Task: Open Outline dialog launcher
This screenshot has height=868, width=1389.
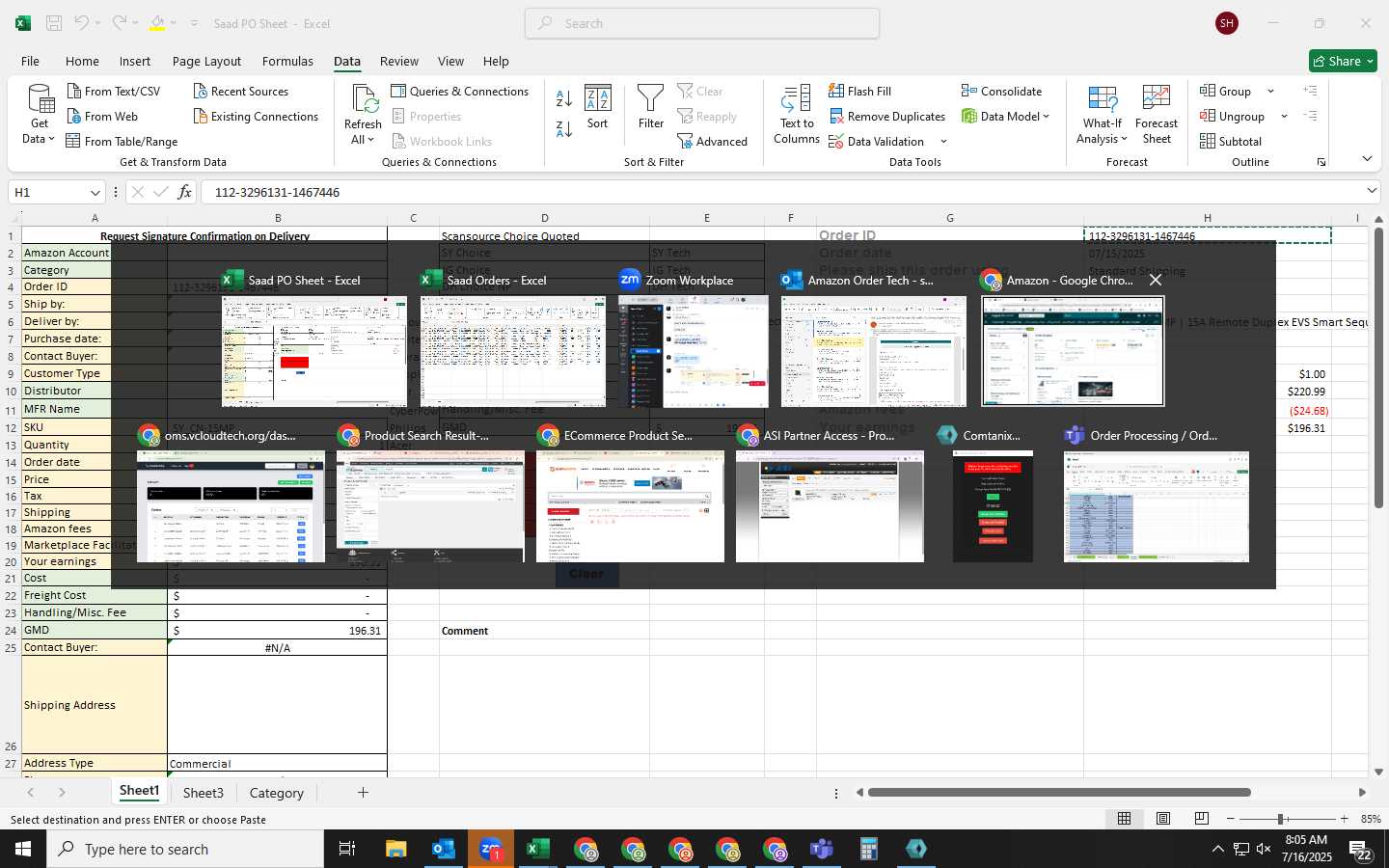Action: coord(1321,162)
